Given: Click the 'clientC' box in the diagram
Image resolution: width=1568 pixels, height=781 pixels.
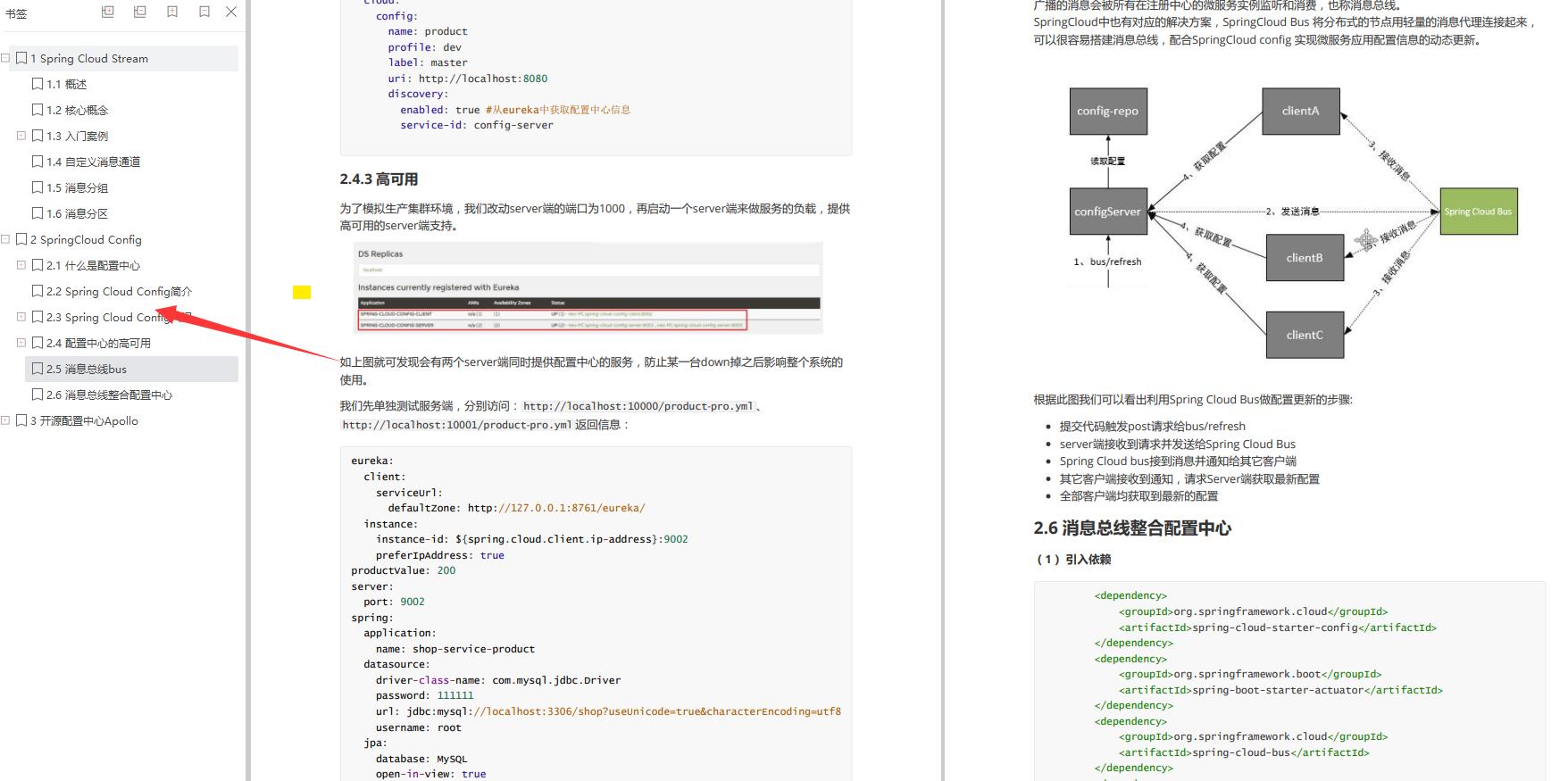Looking at the screenshot, I should 1305,335.
